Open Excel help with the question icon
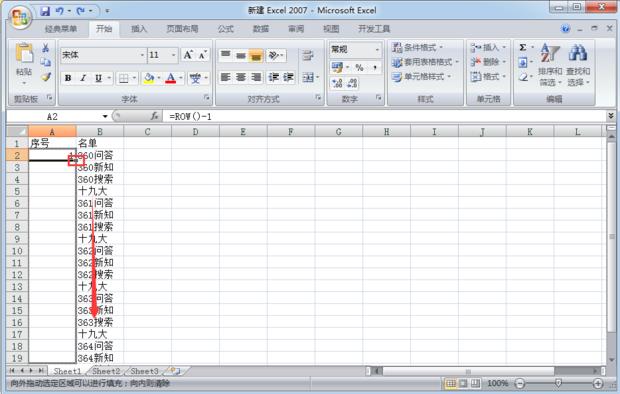This screenshot has height=394, width=620. point(565,29)
